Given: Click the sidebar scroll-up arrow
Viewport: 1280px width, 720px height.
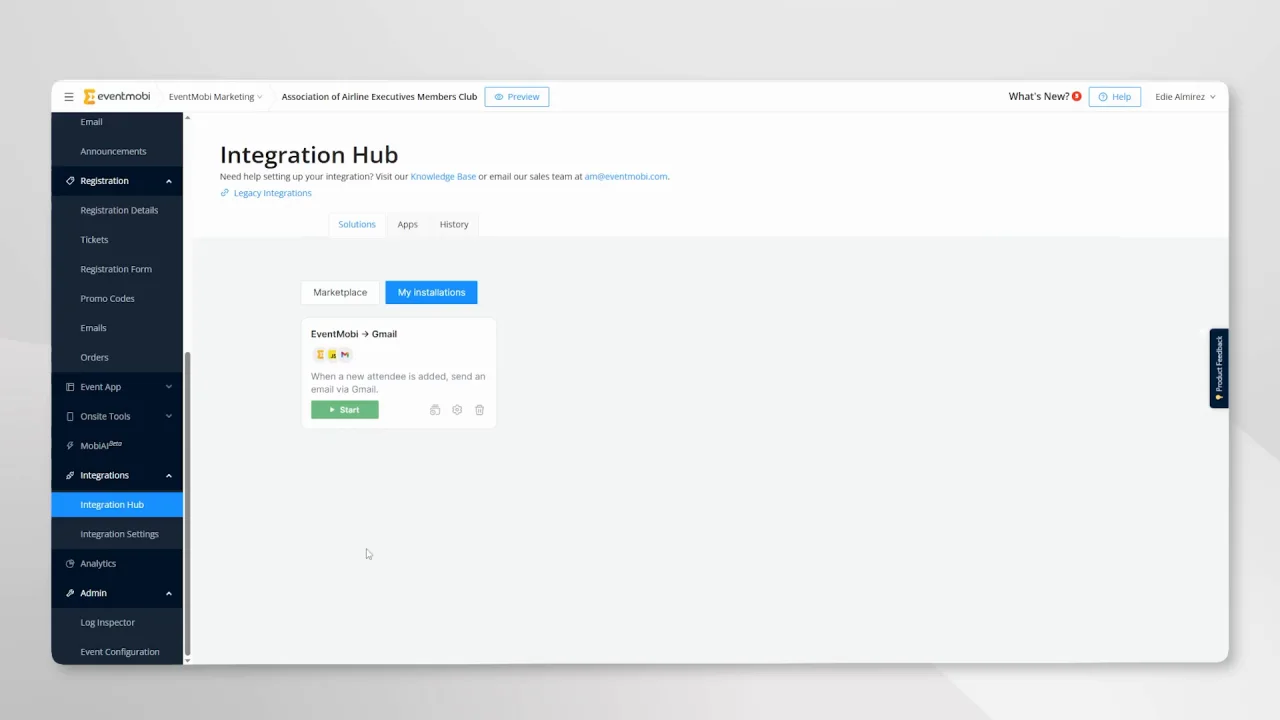Looking at the screenshot, I should pyautogui.click(x=187, y=118).
